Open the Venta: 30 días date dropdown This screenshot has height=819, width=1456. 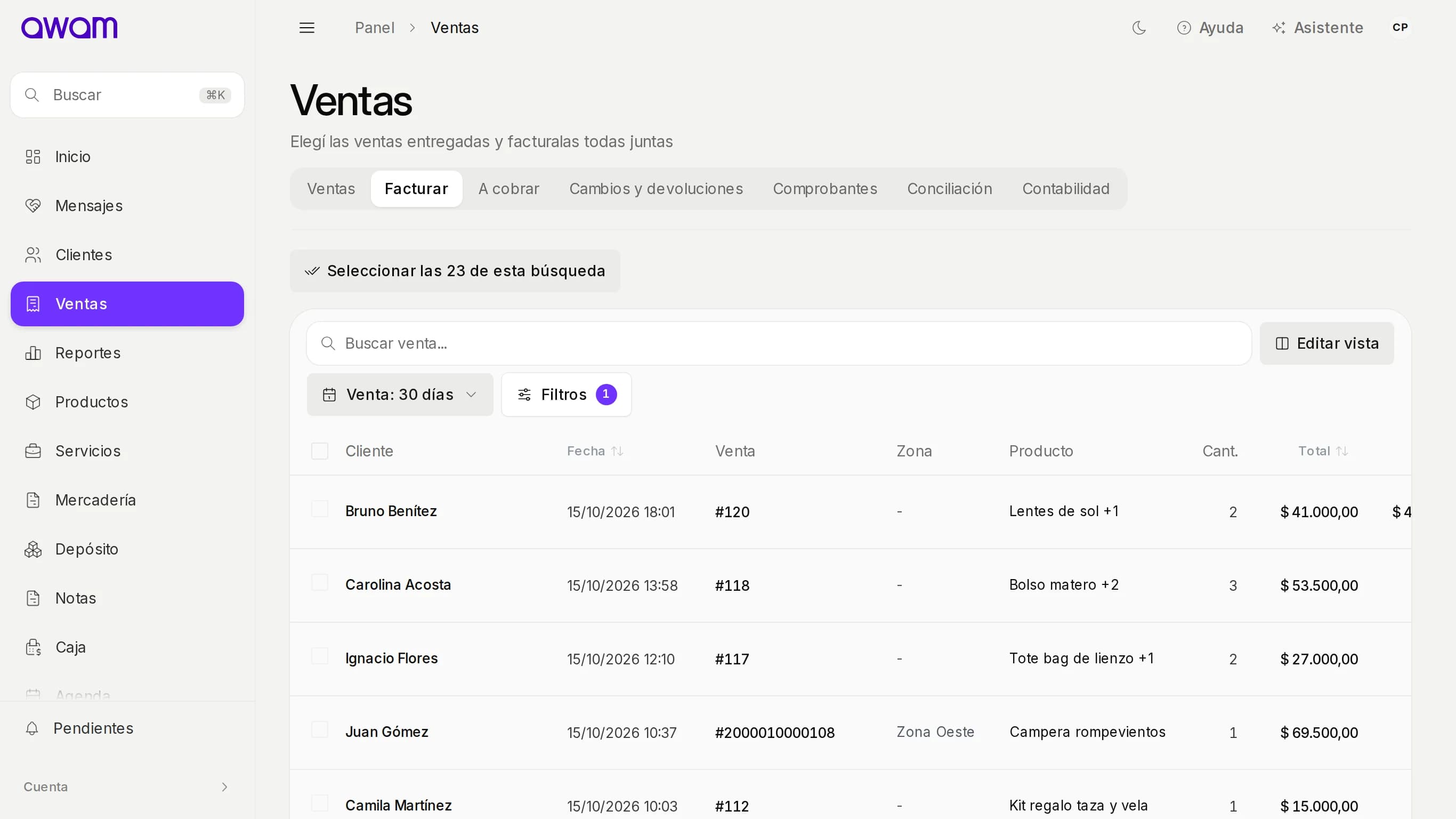point(400,395)
